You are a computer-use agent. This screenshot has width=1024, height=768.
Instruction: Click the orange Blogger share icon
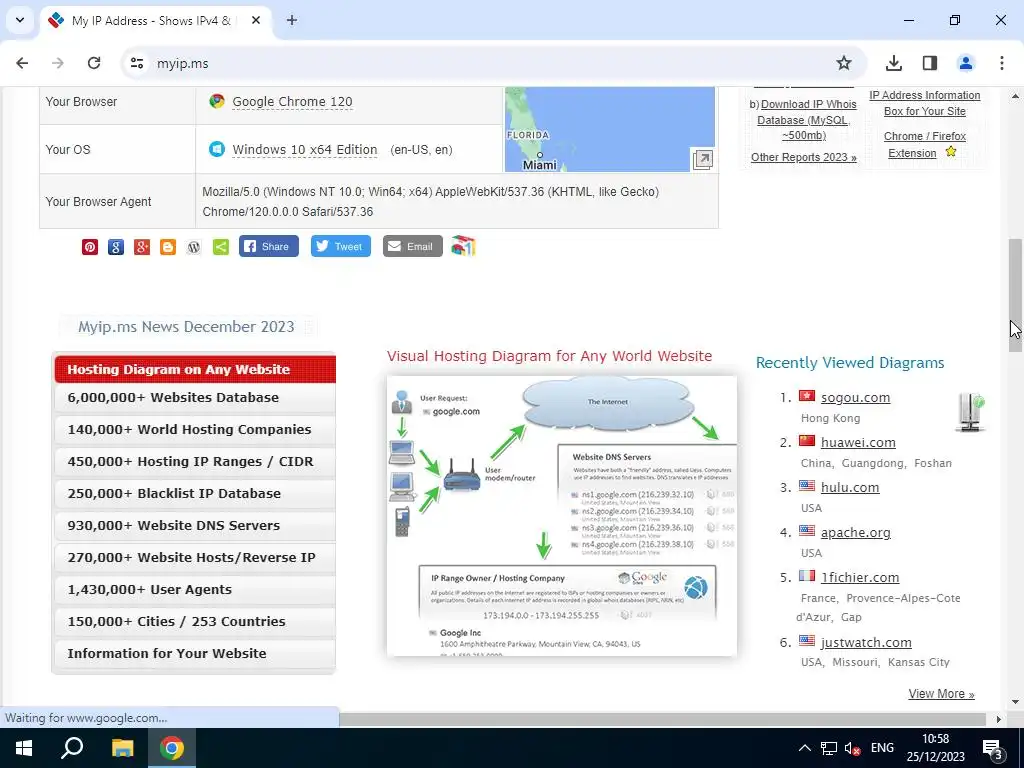[168, 247]
